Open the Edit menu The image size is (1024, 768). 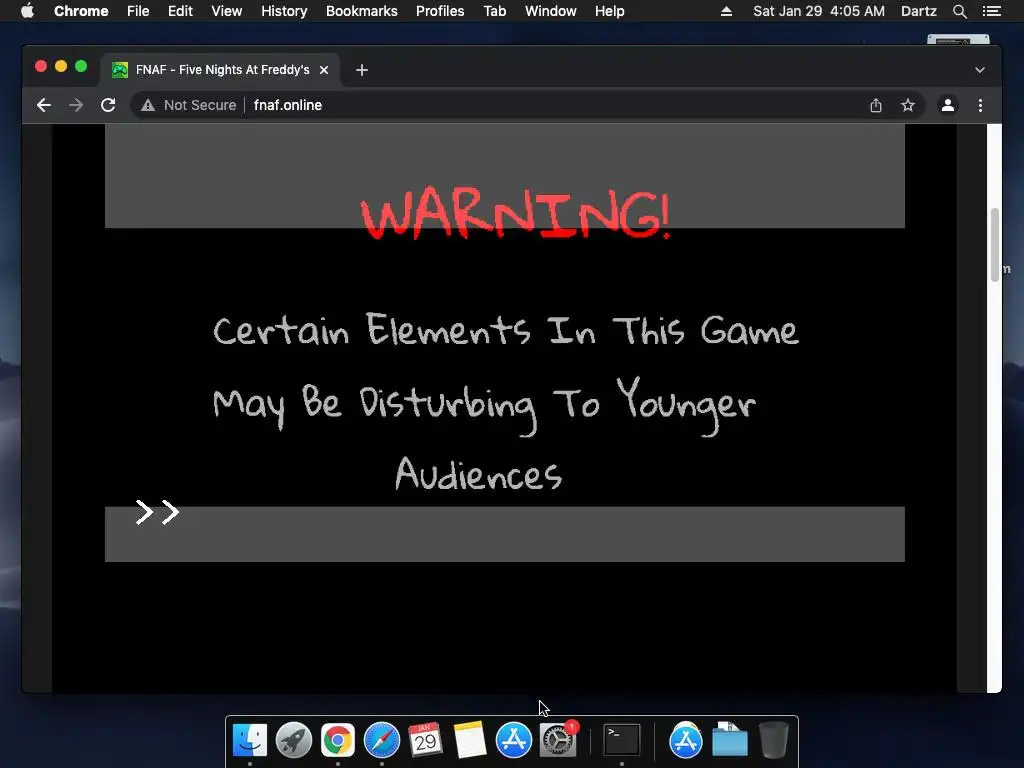pyautogui.click(x=180, y=11)
